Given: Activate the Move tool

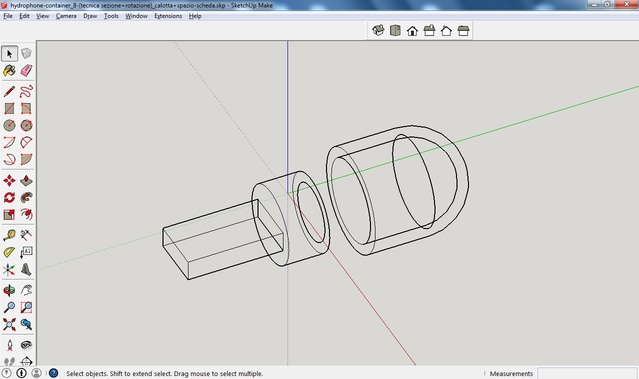Looking at the screenshot, I should pyautogui.click(x=9, y=180).
